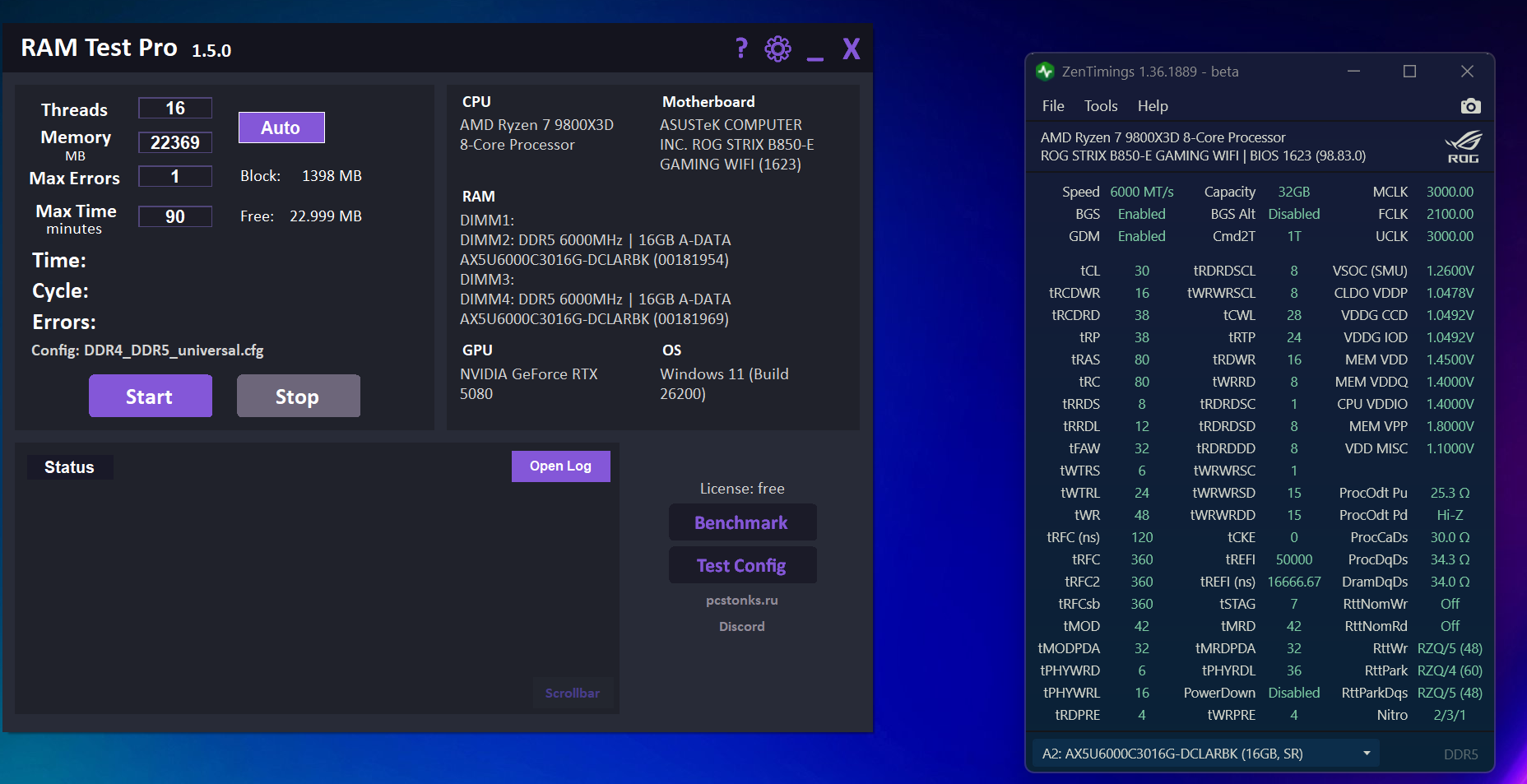Click the Config DDR4_DDR5_universal.cfg text
1527x784 pixels.
click(147, 350)
